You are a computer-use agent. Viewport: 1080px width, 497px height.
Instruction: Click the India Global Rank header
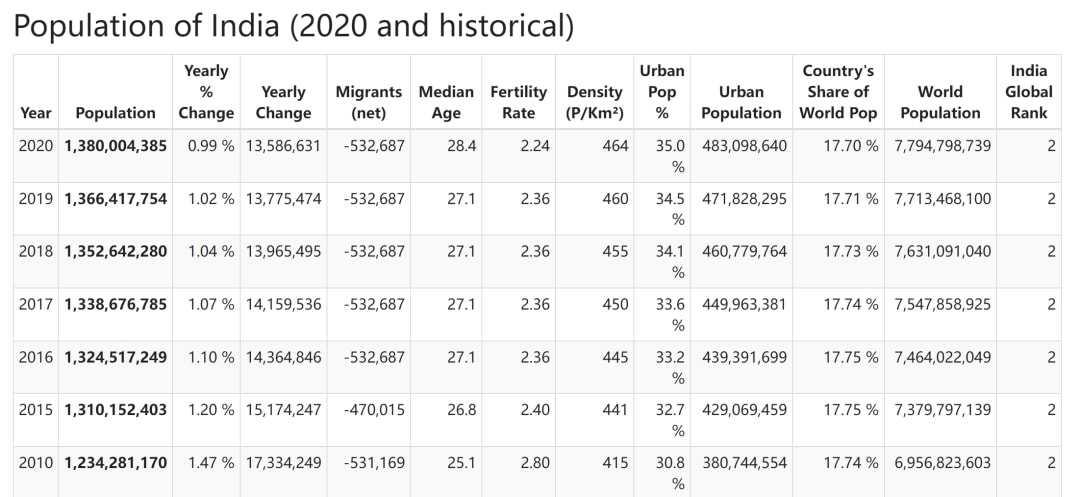pyautogui.click(x=1029, y=92)
